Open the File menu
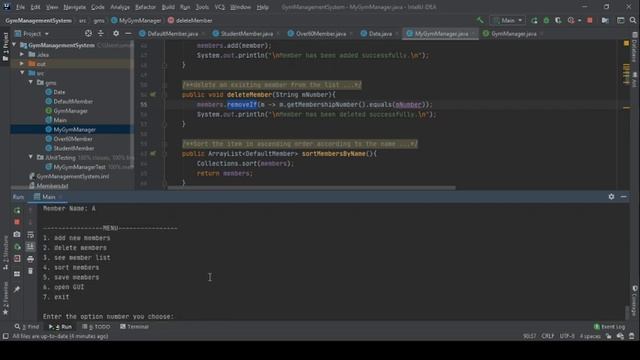Screen dimensions: 640x360 [x=20, y=7]
